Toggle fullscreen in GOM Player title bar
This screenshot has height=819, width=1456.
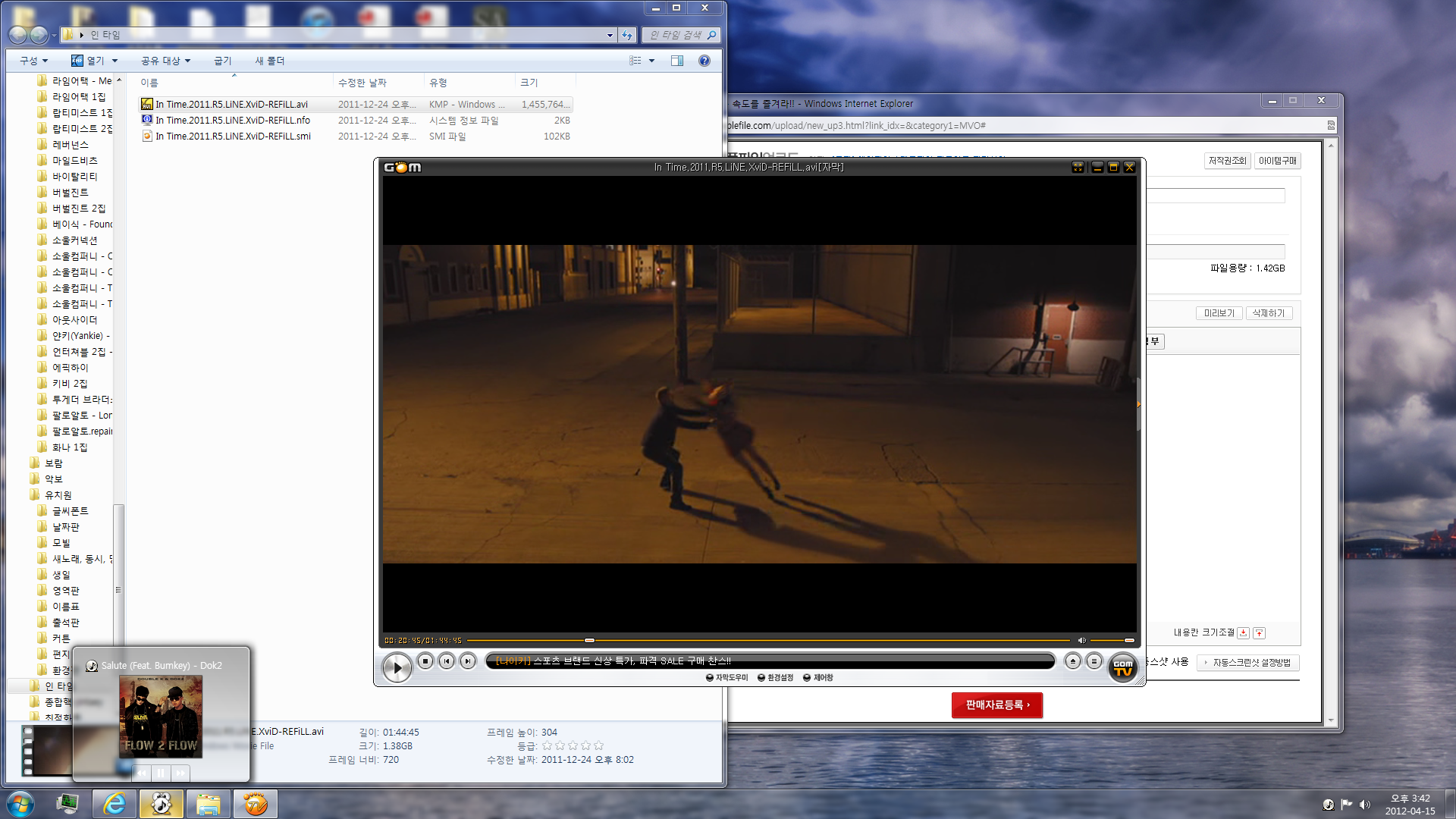(1078, 167)
